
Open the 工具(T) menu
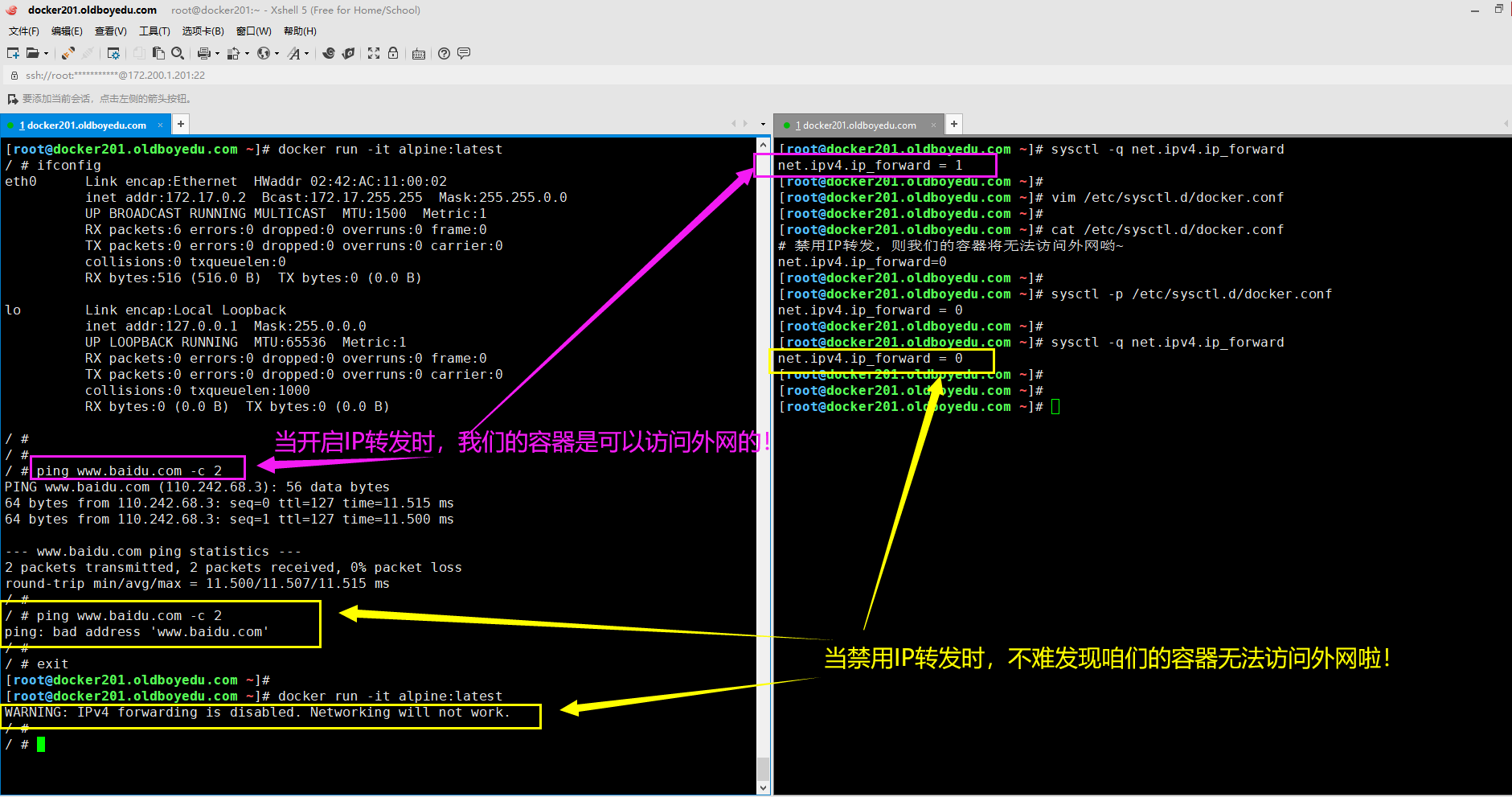pos(154,31)
